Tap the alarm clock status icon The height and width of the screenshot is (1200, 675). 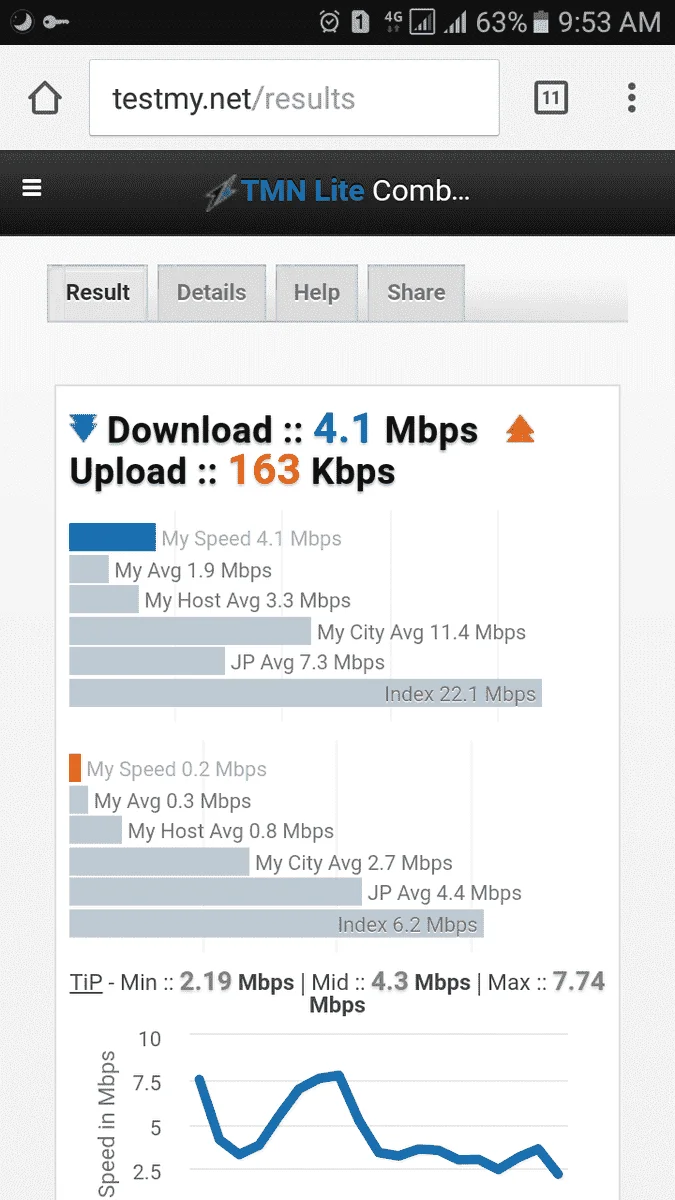329,22
